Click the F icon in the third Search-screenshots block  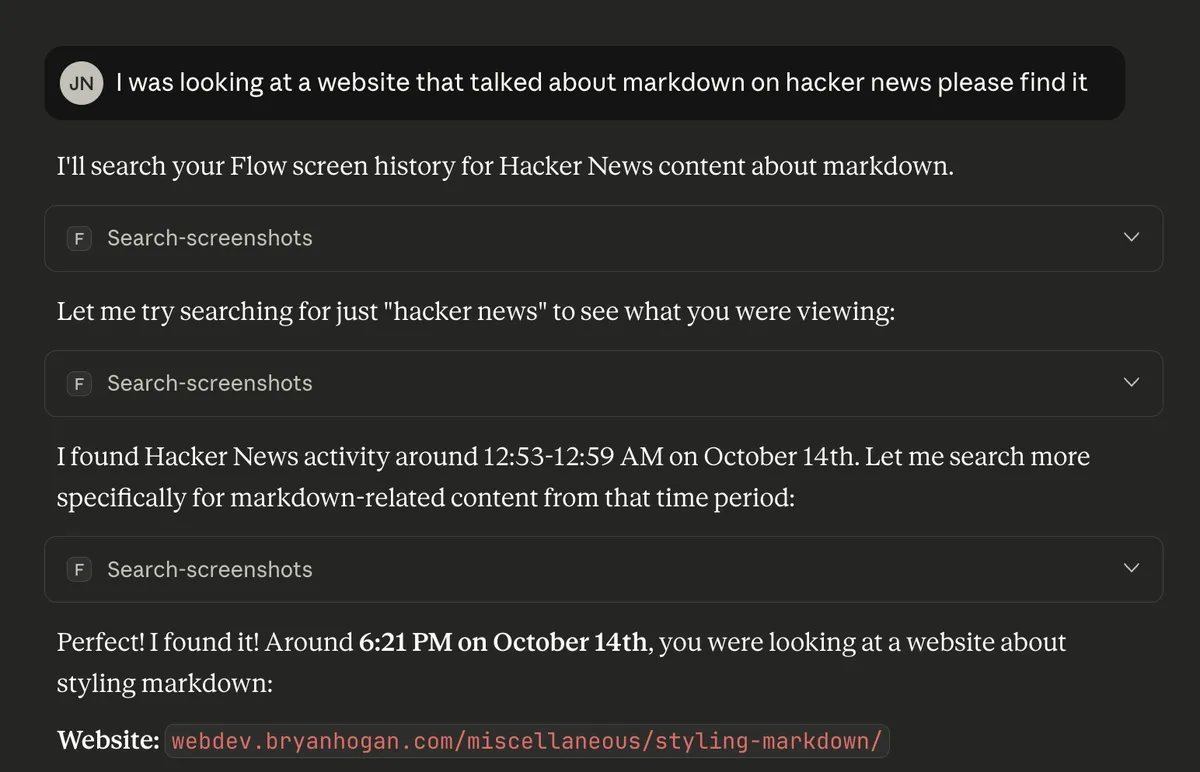point(79,569)
